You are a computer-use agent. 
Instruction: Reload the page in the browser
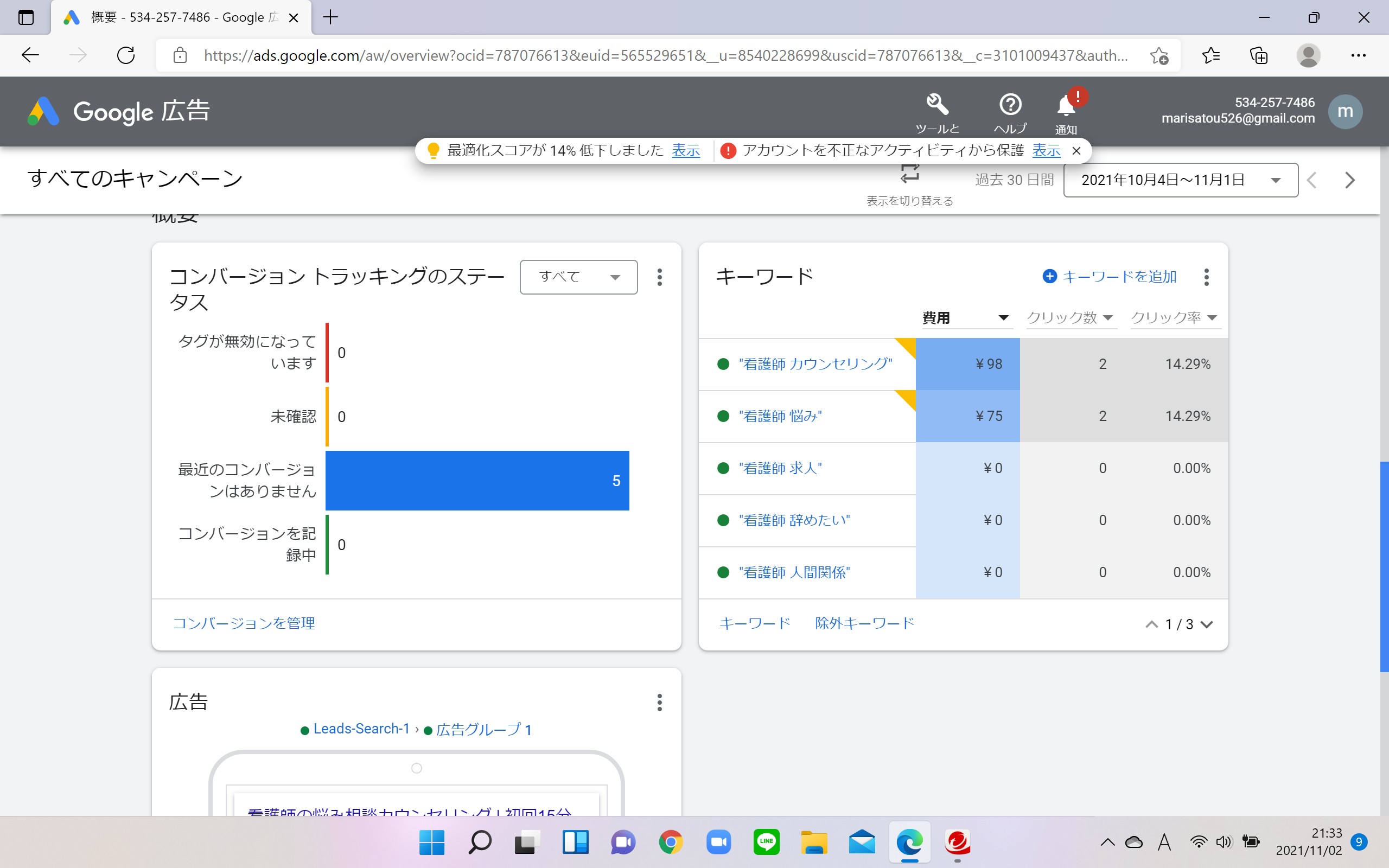coord(126,55)
